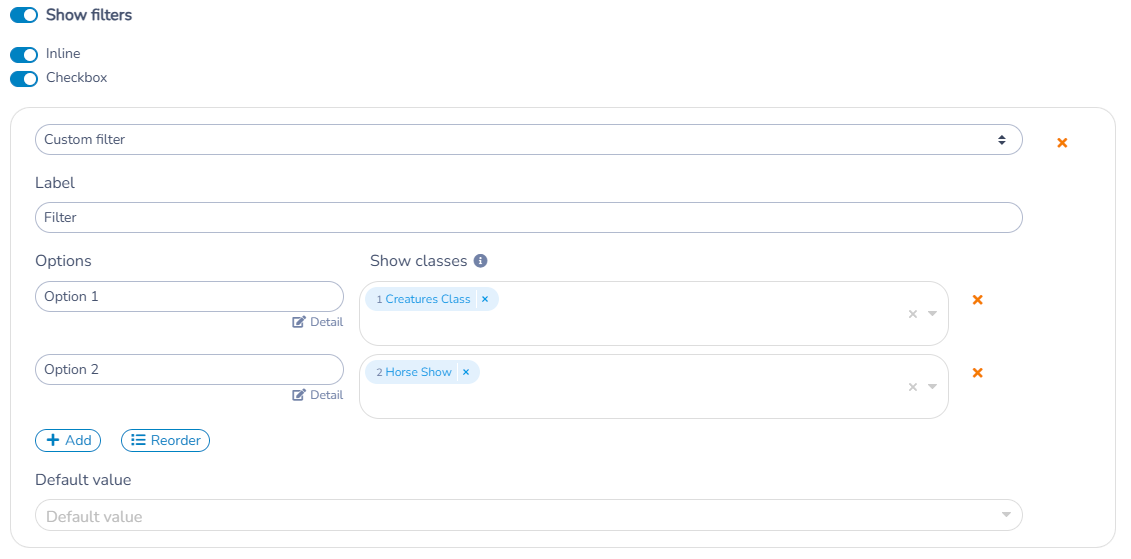This screenshot has height=559, width=1131.
Task: Open Detail for Option 1
Action: 317,322
